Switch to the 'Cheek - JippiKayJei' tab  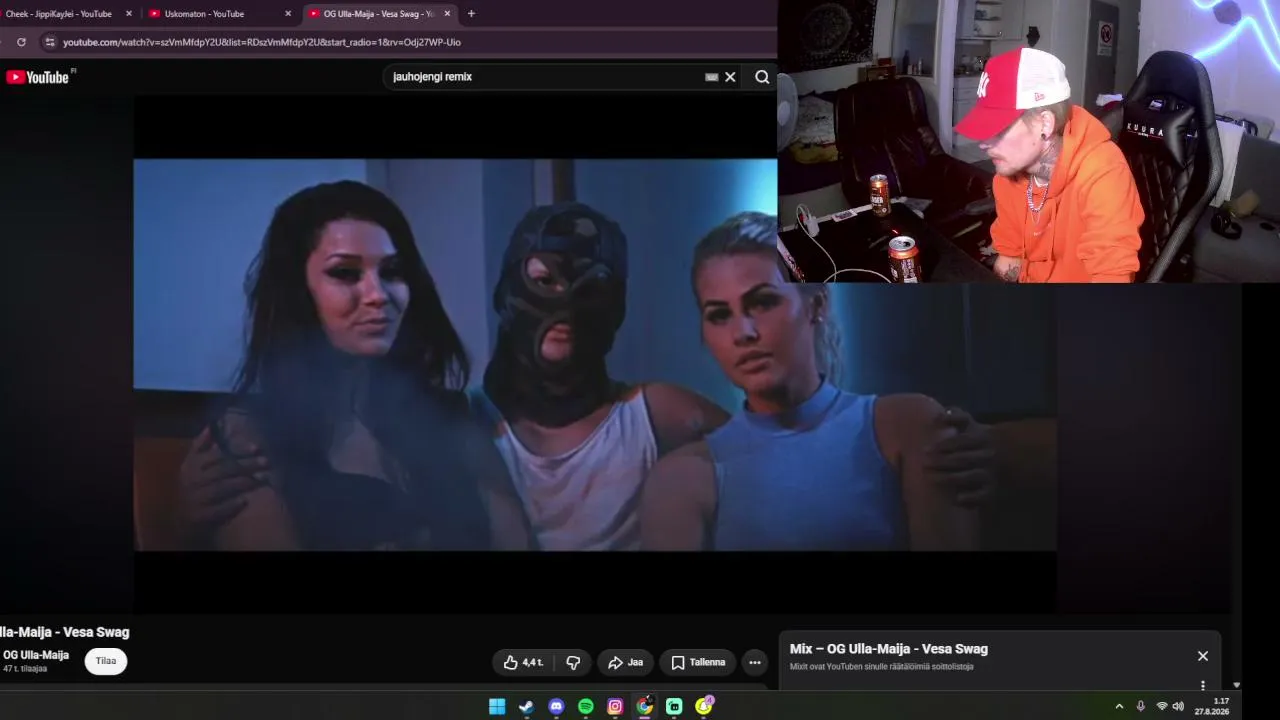tap(58, 14)
